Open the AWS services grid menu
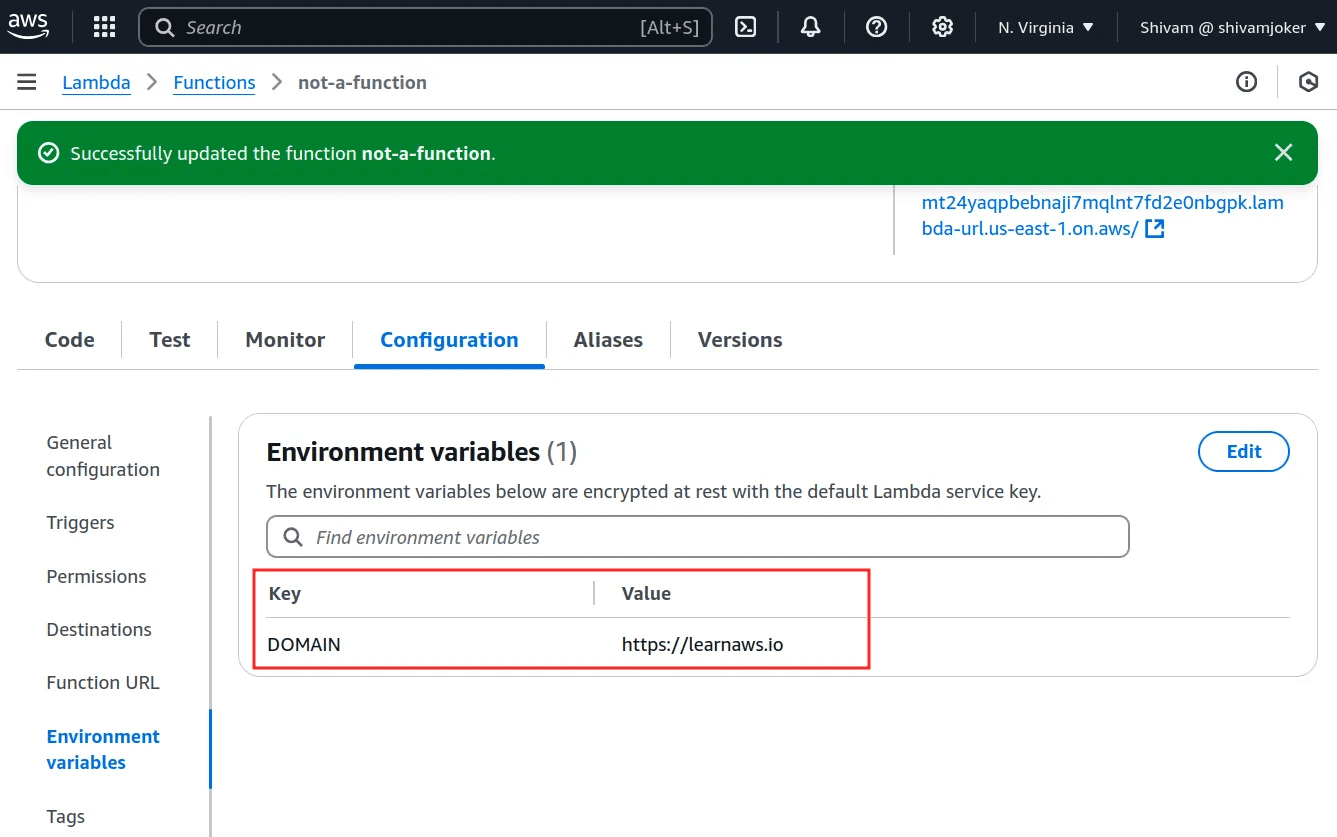 104,27
